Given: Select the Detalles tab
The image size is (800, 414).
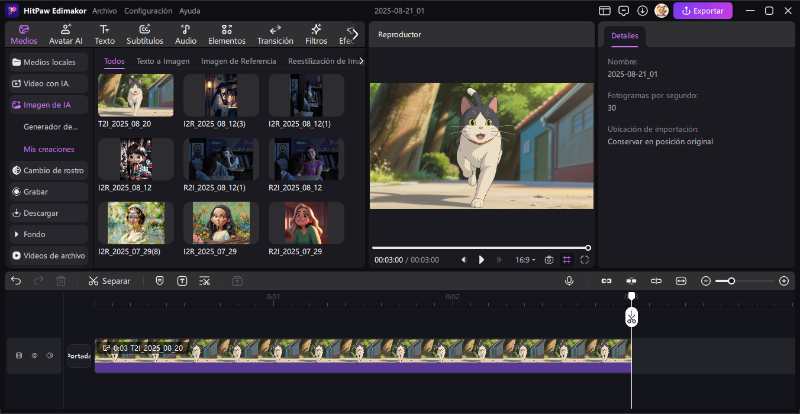Looking at the screenshot, I should point(625,36).
